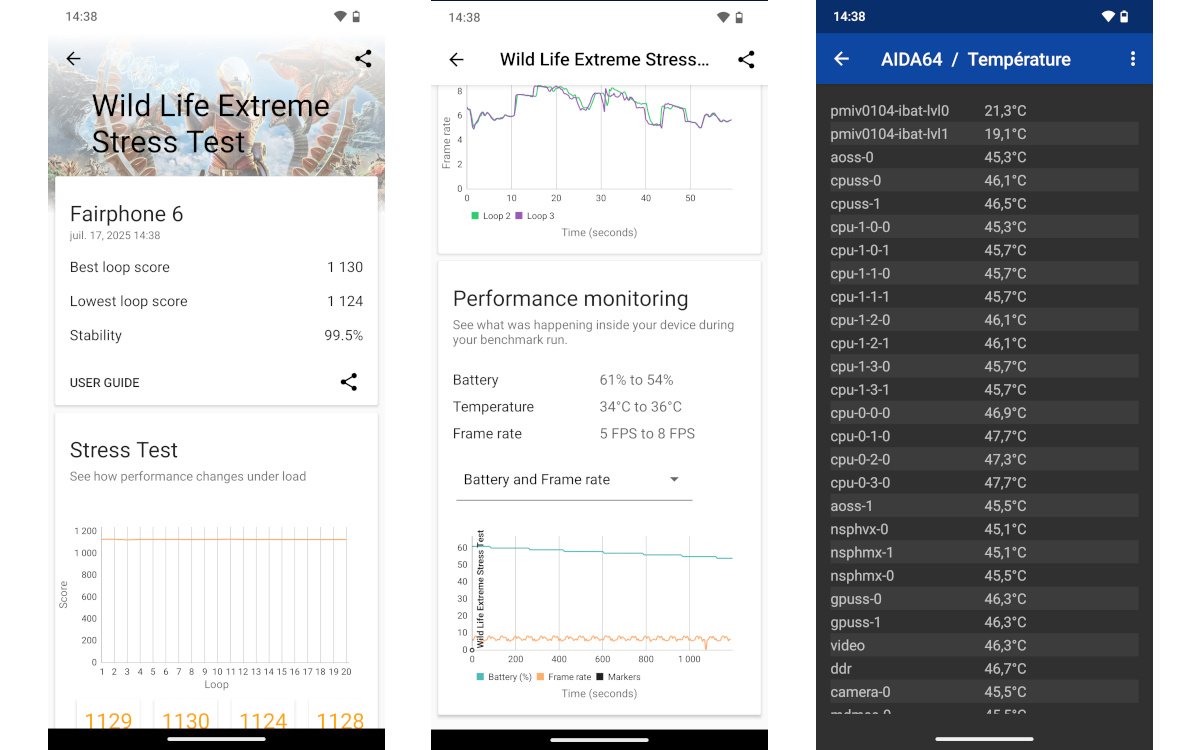Tap Wi-Fi status icon on the middle phone screen
This screenshot has height=750, width=1200.
723,17
